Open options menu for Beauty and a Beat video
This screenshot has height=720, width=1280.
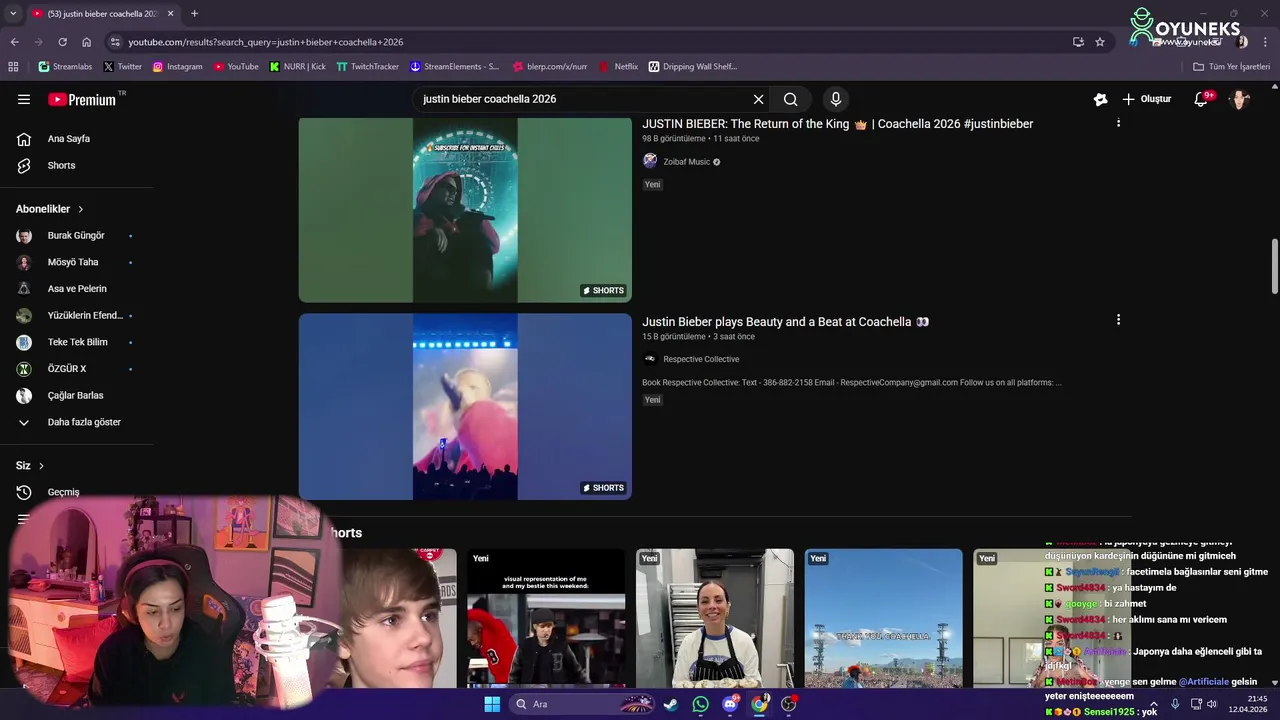pyautogui.click(x=1118, y=320)
